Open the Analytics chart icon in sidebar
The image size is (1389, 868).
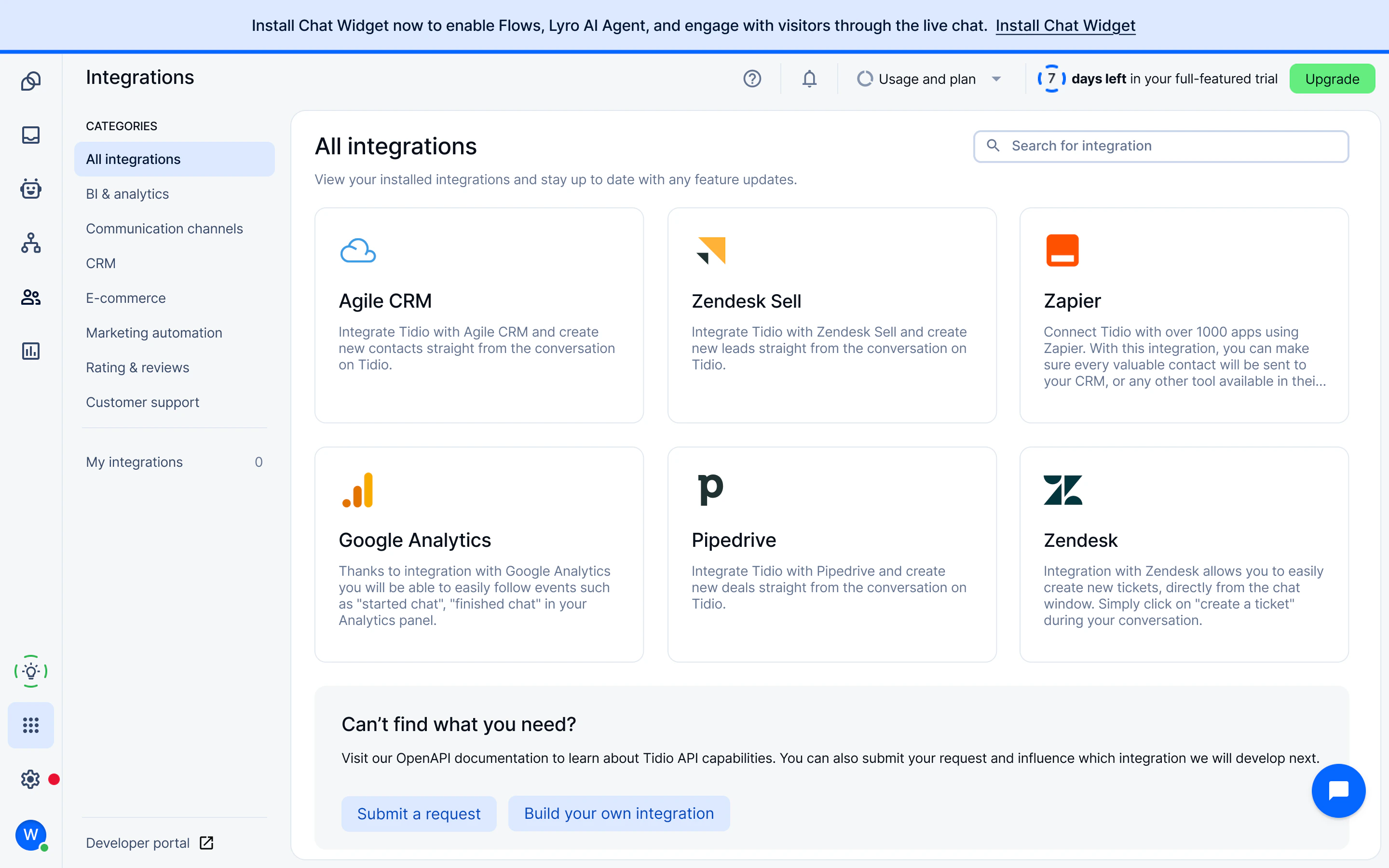click(31, 351)
